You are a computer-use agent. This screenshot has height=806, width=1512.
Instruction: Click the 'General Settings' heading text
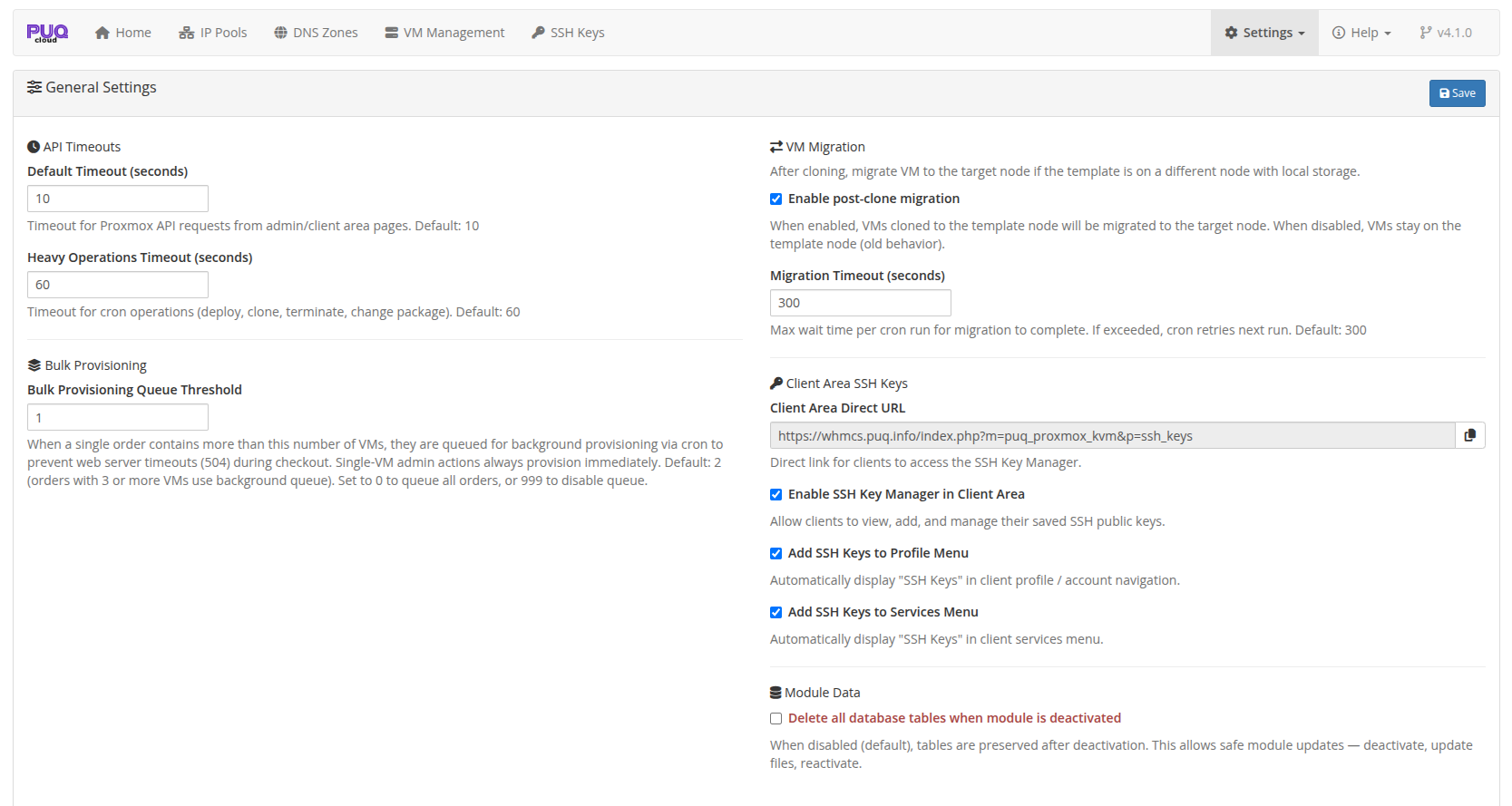click(101, 87)
